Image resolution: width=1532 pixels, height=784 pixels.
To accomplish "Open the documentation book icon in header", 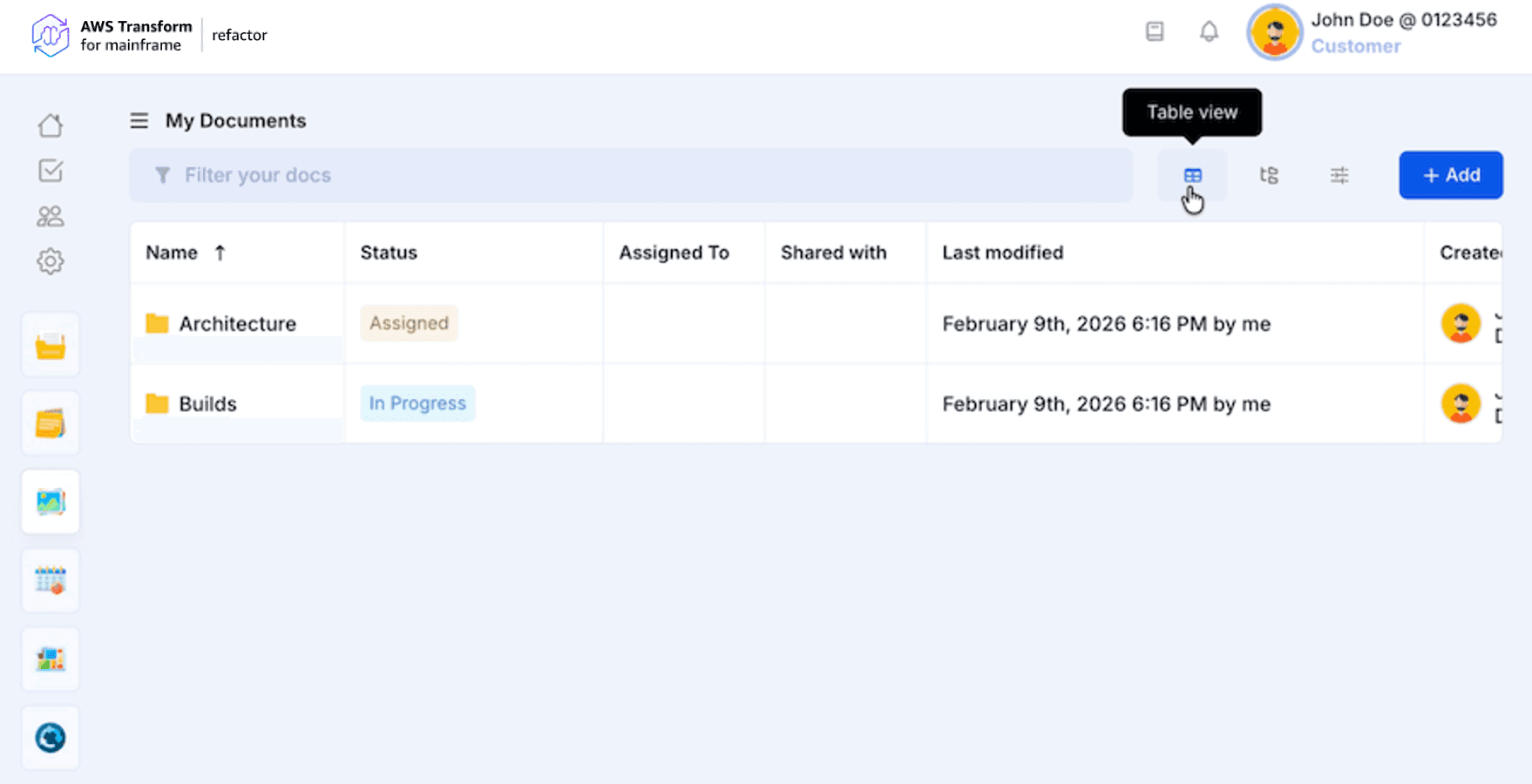I will pos(1155,32).
